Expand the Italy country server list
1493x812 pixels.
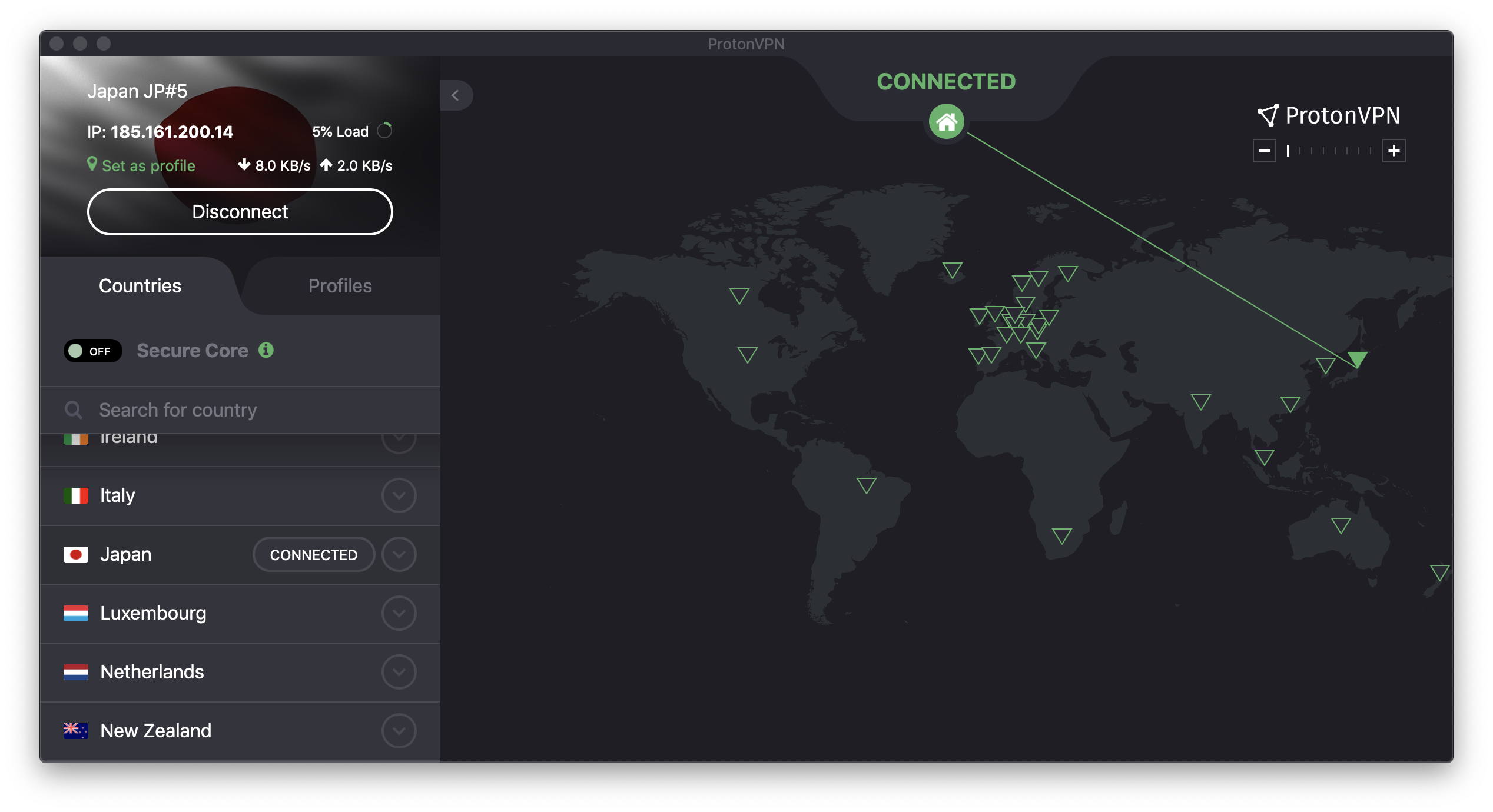coord(399,495)
